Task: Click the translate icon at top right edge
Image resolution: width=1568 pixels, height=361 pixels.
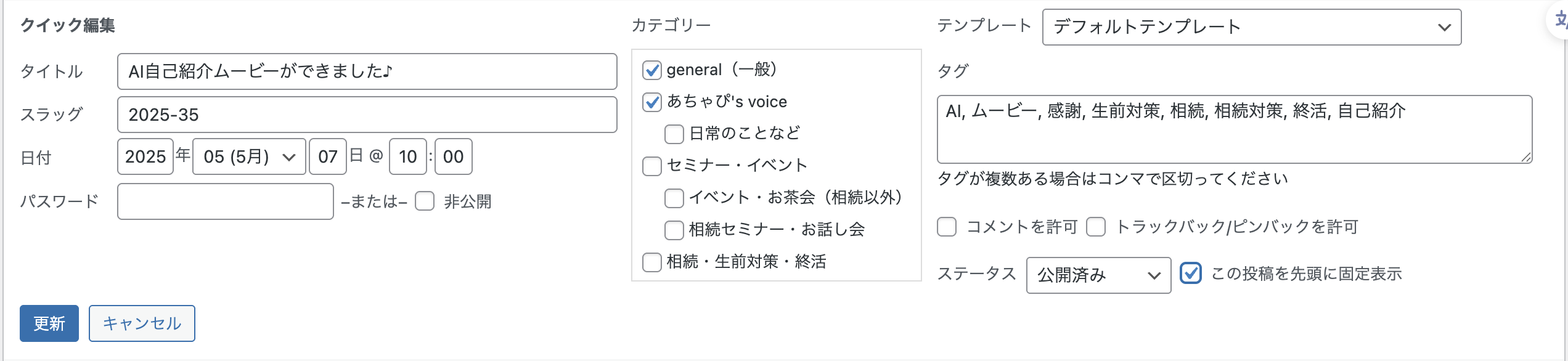Action: pyautogui.click(x=1561, y=21)
